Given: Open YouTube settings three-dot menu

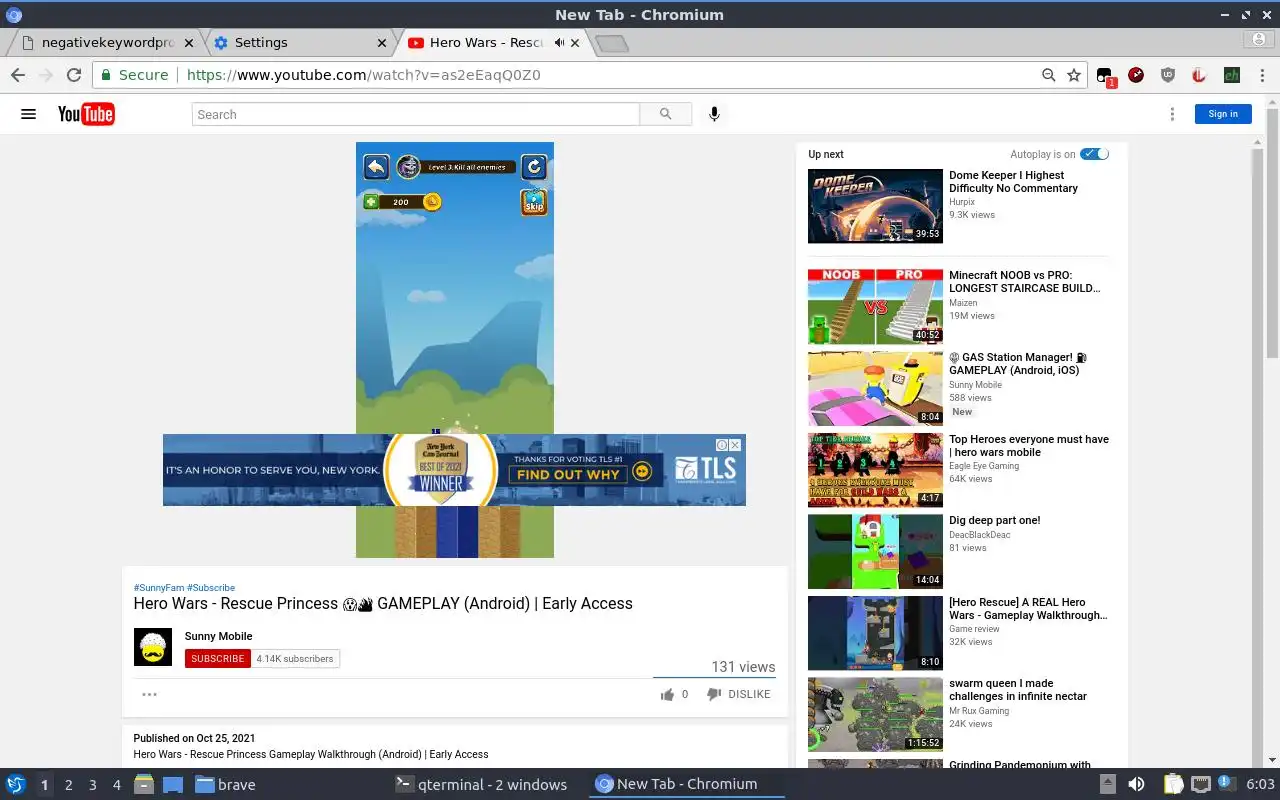Looking at the screenshot, I should pos(1172,114).
